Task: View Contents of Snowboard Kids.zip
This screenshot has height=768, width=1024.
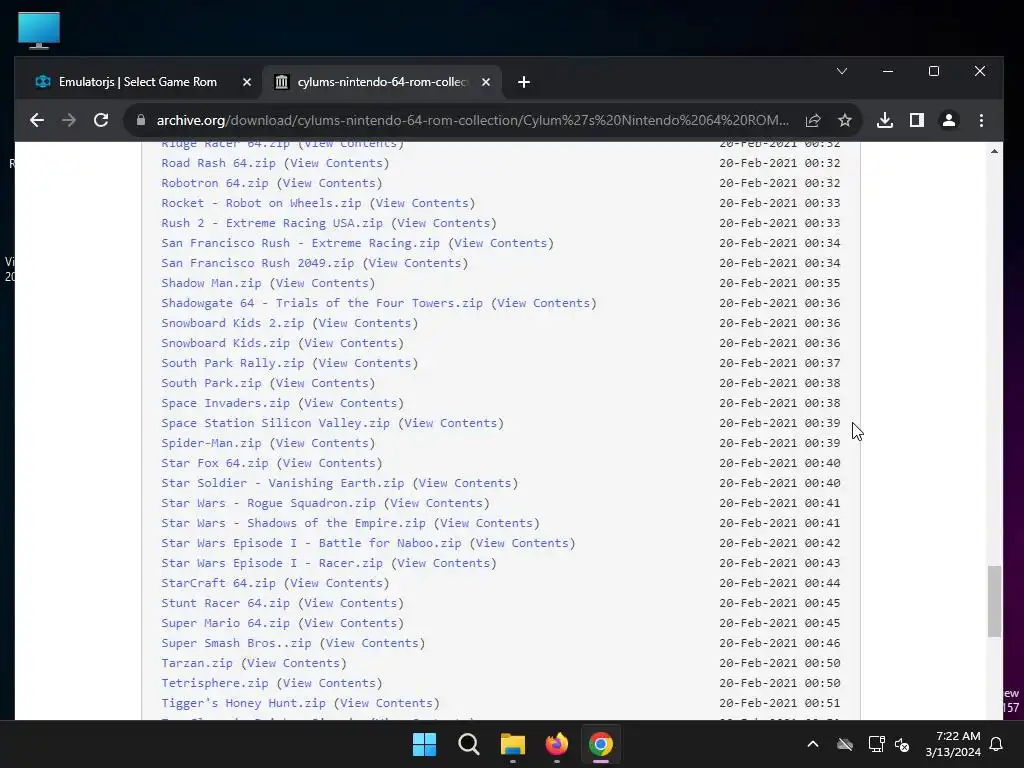Action: coord(351,344)
